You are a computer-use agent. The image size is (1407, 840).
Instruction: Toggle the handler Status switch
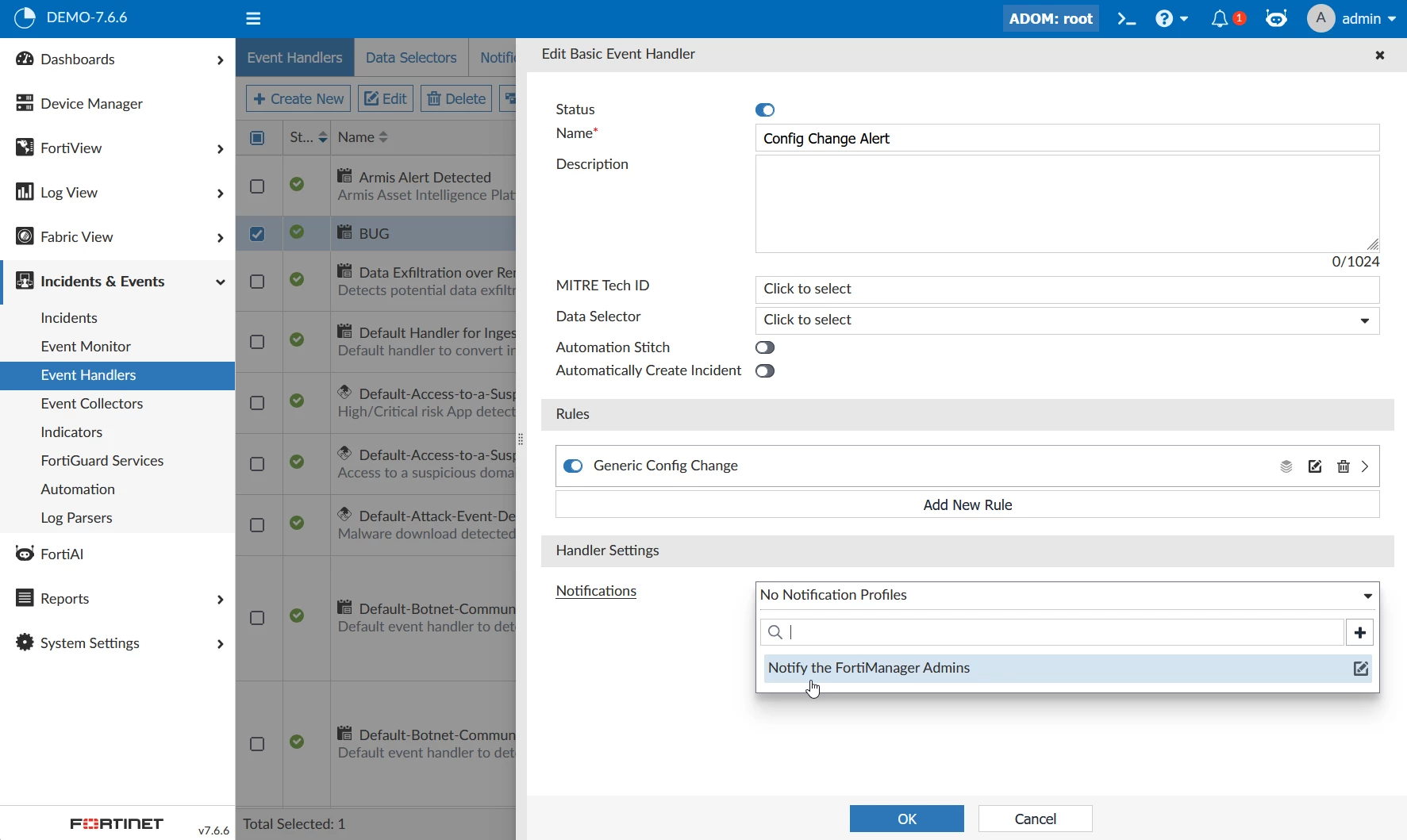pos(765,110)
